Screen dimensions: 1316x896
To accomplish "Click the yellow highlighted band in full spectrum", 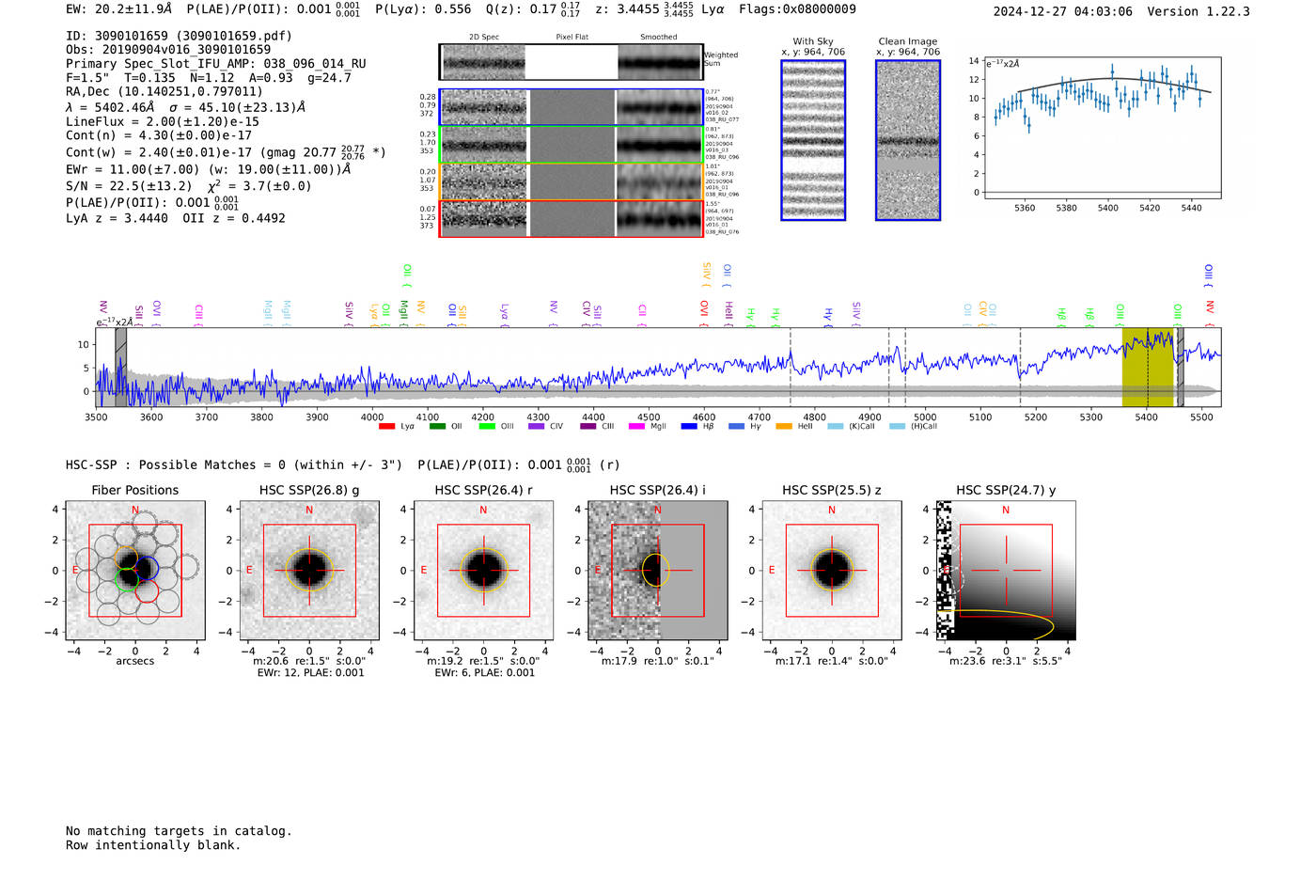I will tap(1148, 368).
